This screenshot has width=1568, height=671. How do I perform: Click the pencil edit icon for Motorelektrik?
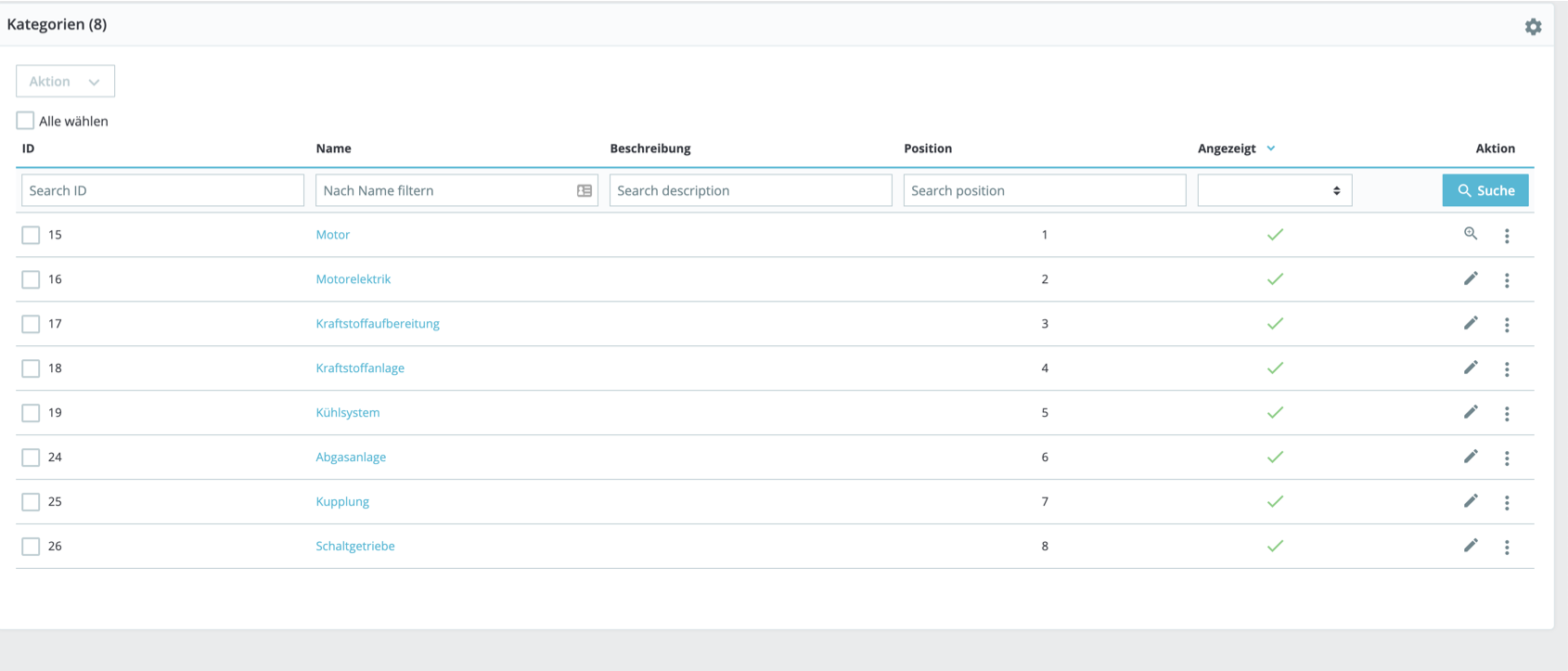1471,278
